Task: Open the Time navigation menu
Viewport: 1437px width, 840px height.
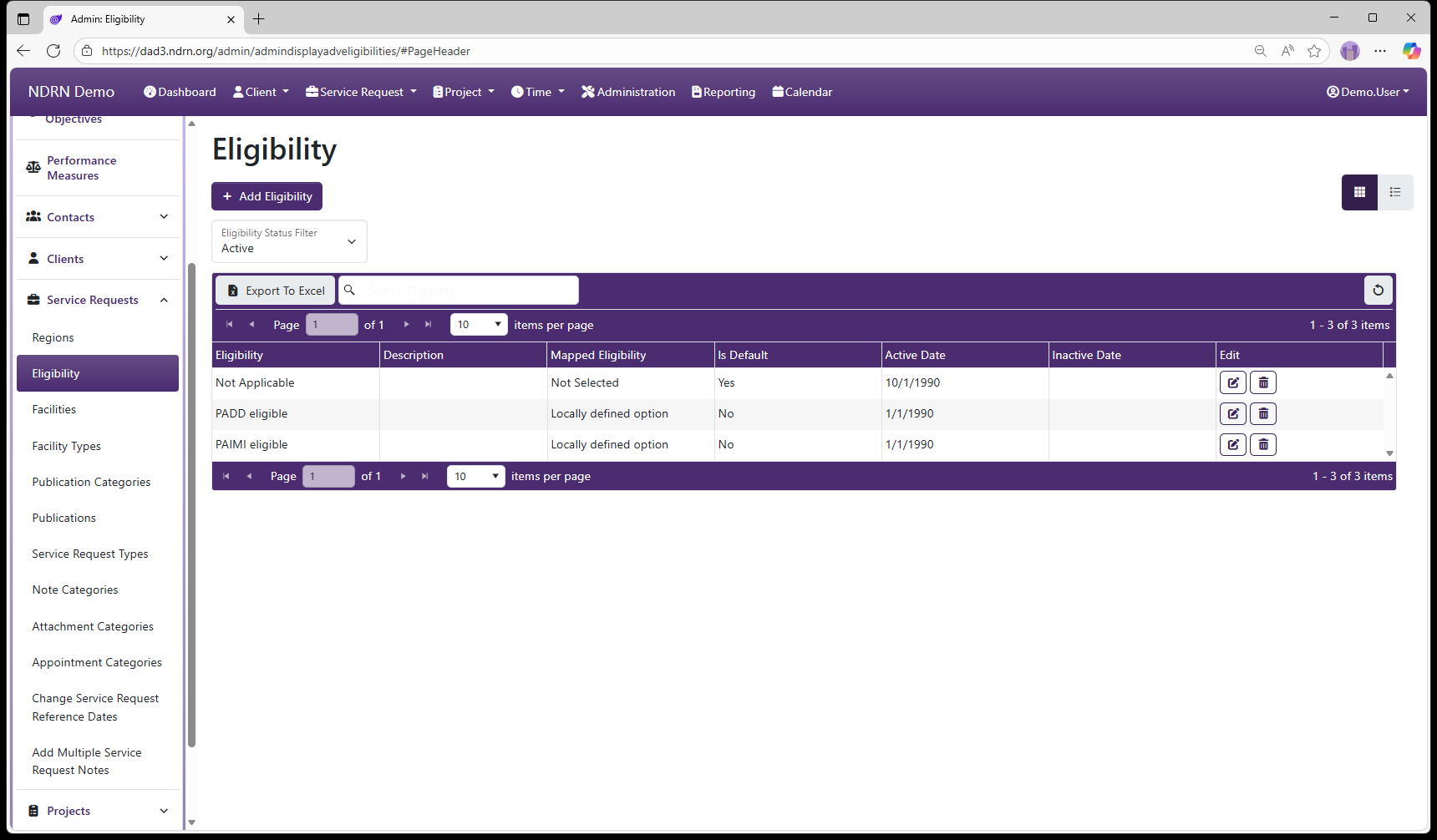Action: pyautogui.click(x=538, y=92)
